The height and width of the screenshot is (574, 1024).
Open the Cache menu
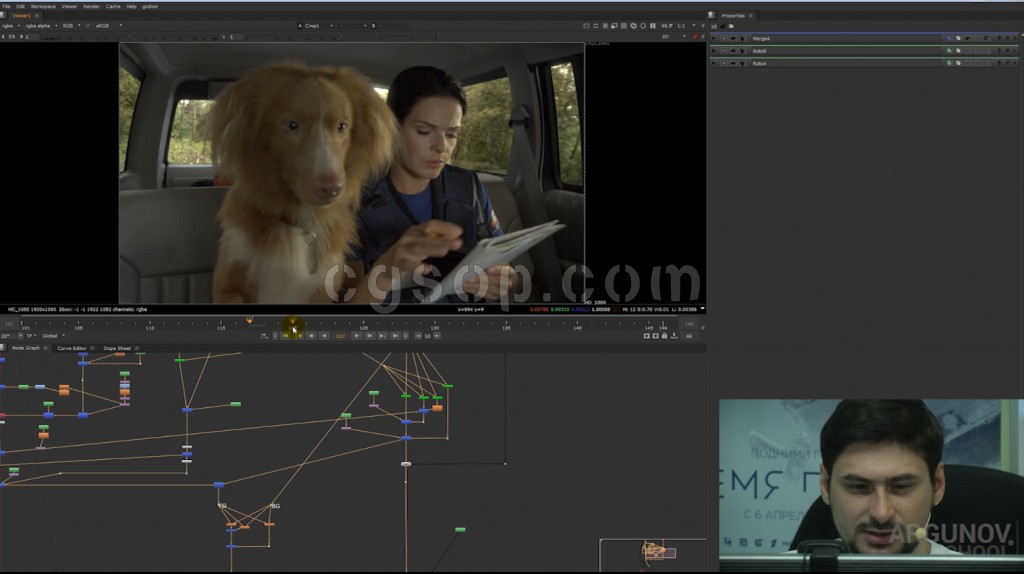[113, 7]
